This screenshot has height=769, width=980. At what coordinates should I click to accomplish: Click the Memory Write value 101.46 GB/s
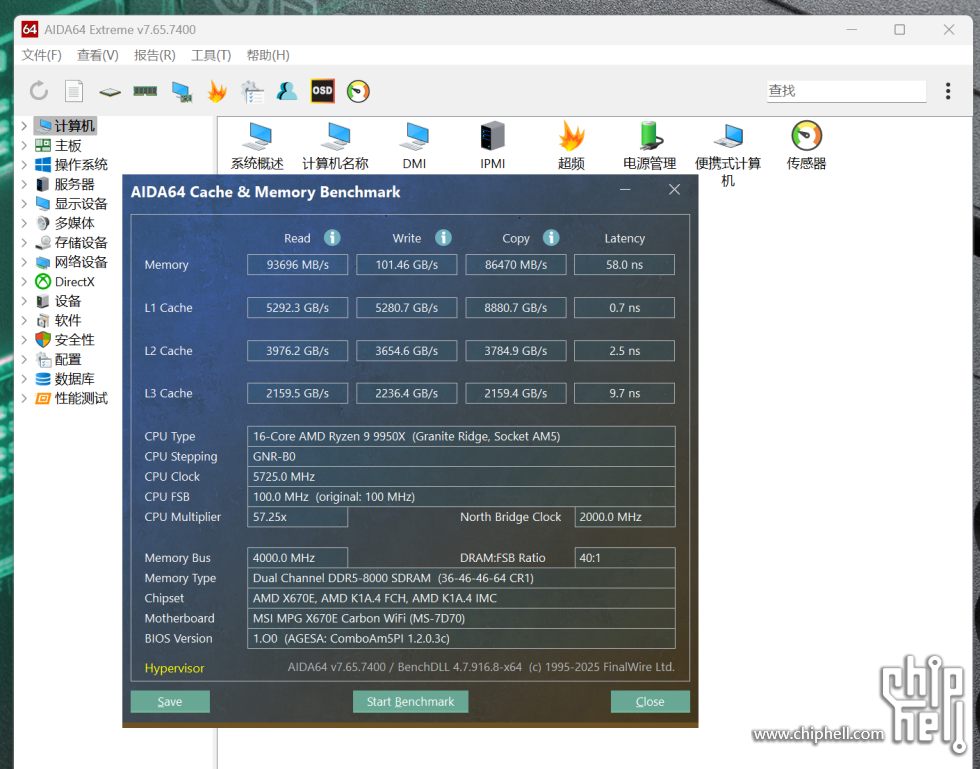406,264
